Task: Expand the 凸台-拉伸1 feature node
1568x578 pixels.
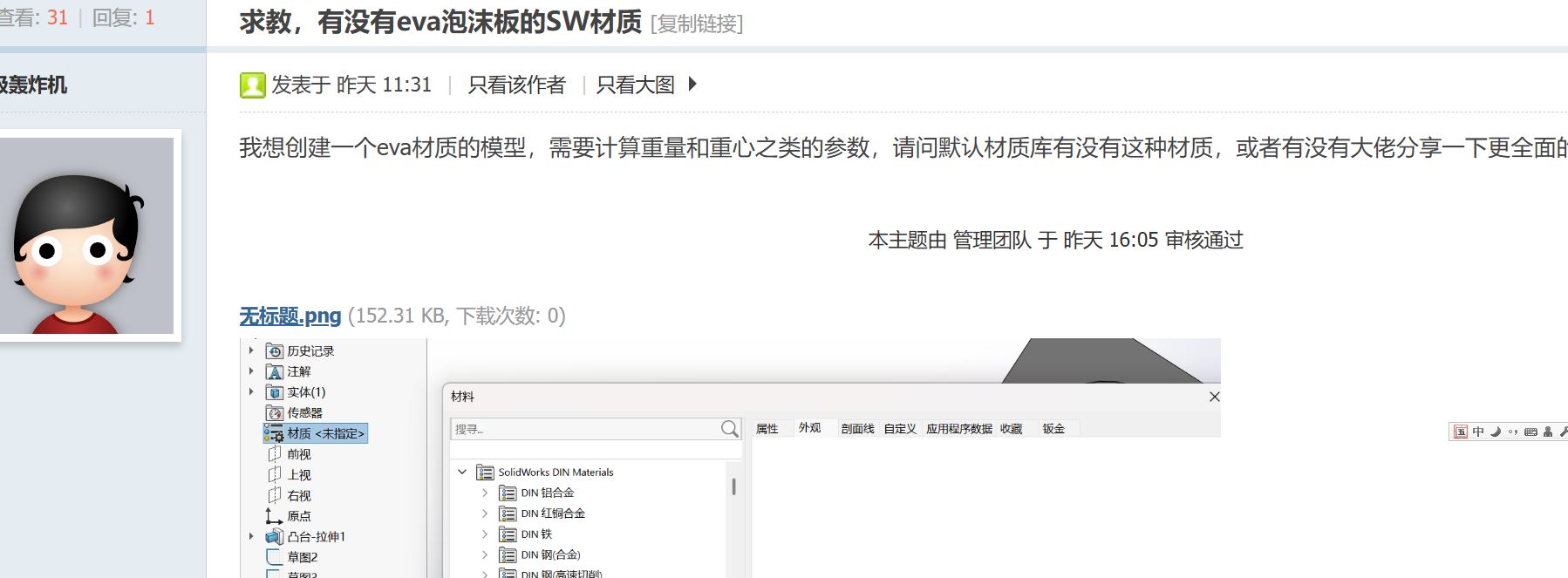Action: point(251,537)
